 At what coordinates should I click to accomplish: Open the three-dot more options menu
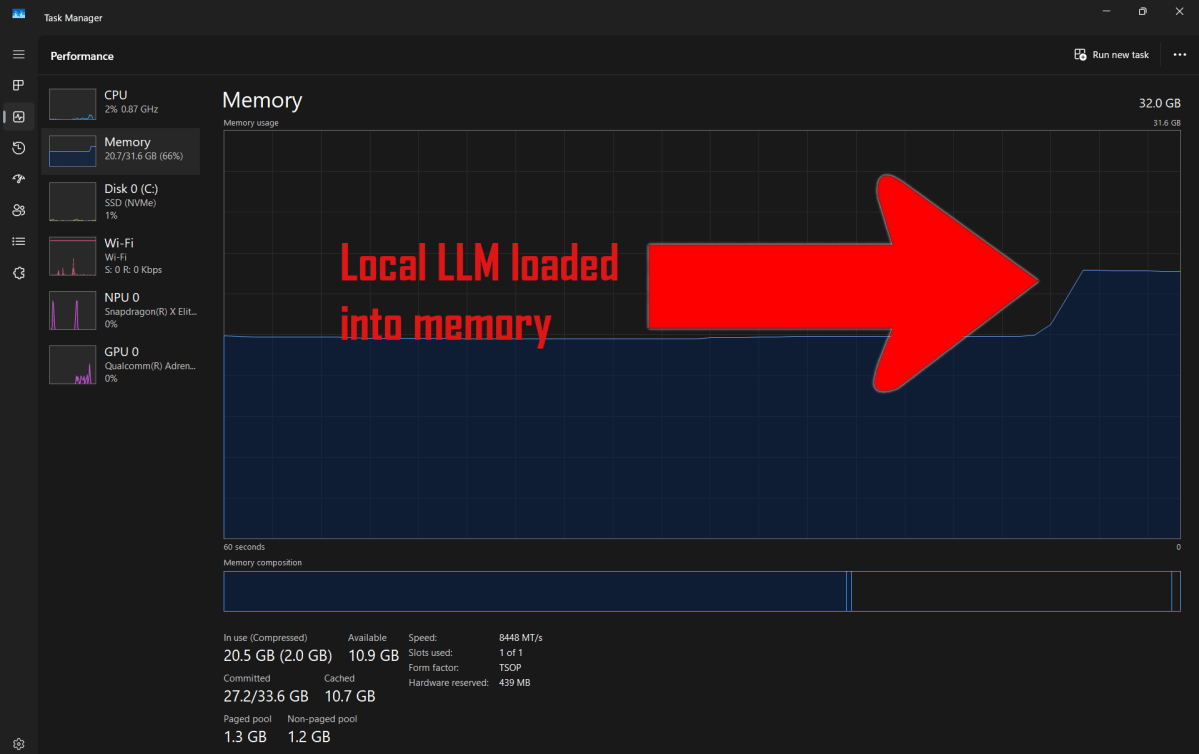[x=1180, y=55]
